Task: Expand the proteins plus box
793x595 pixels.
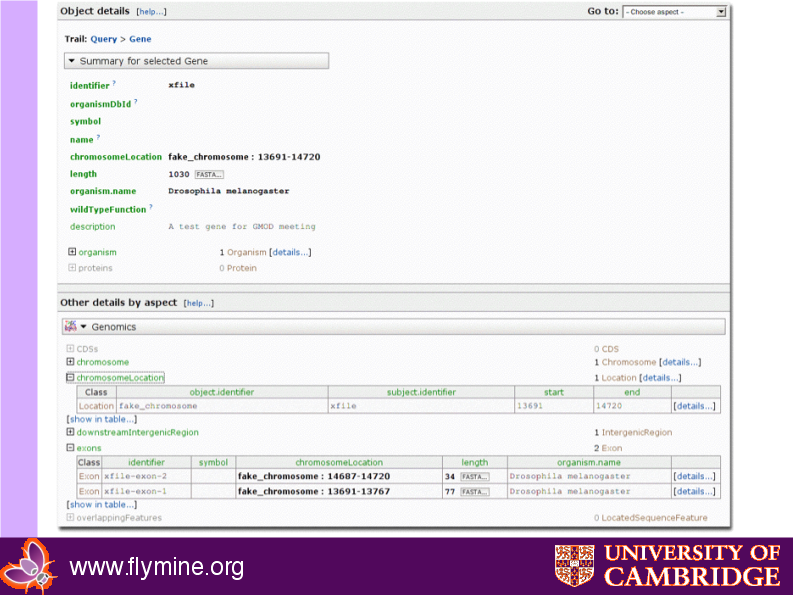Action: click(x=72, y=267)
